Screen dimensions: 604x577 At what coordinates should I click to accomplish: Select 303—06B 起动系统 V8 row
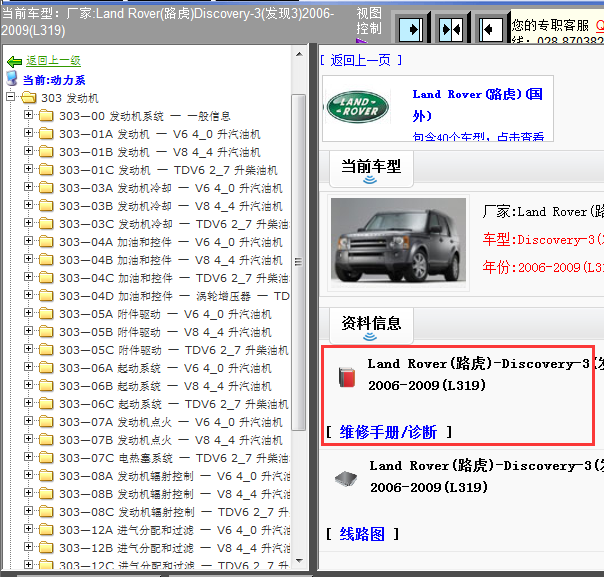pyautogui.click(x=165, y=386)
